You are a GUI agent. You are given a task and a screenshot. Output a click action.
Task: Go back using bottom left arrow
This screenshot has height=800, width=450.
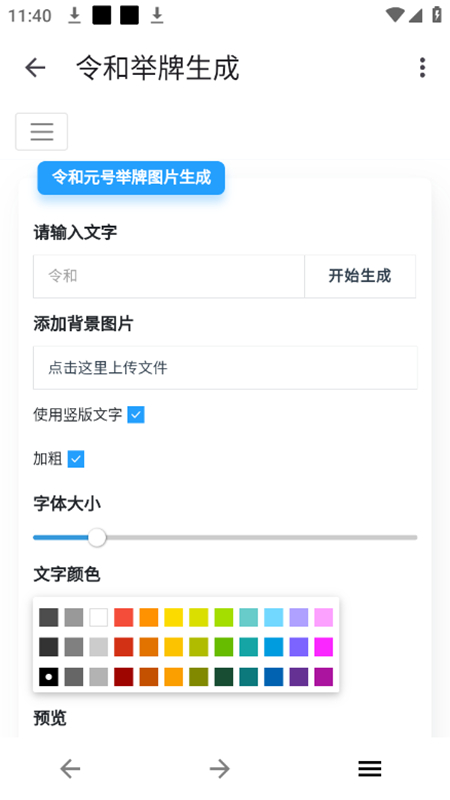70,768
